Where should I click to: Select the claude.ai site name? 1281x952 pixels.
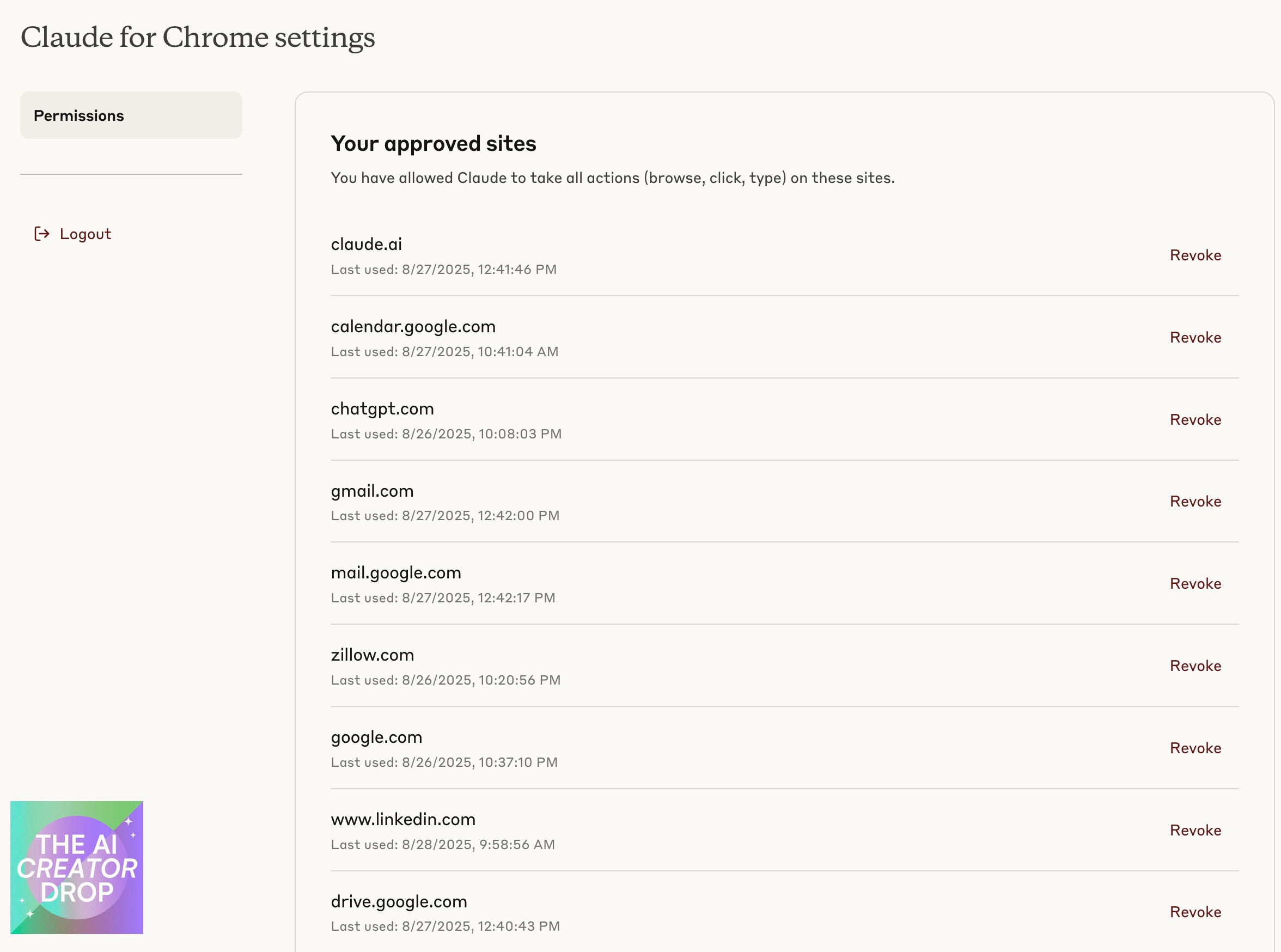366,245
